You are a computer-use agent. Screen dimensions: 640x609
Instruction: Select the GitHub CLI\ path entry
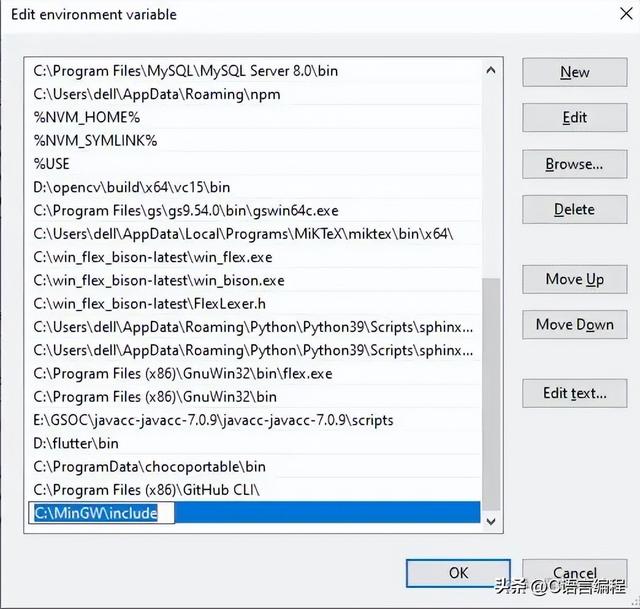[x=255, y=490]
